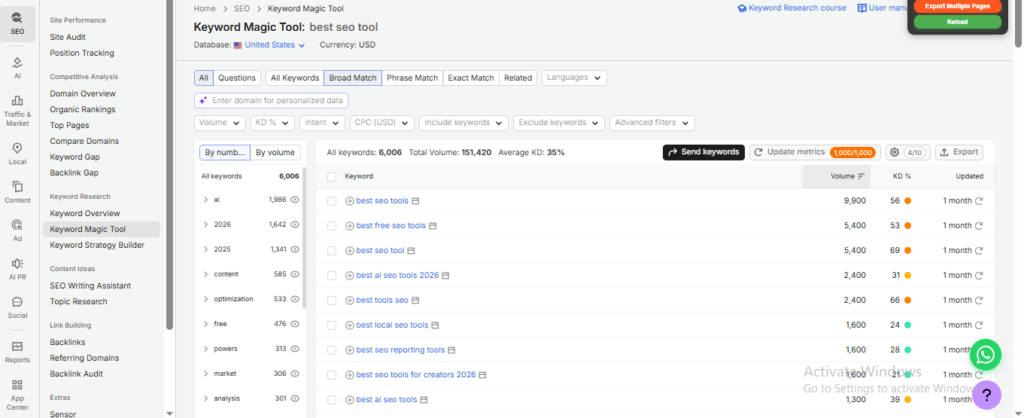Open the best seo tools for creators 2026 keyword
Viewport: 1024px width, 418px height.
(x=415, y=375)
